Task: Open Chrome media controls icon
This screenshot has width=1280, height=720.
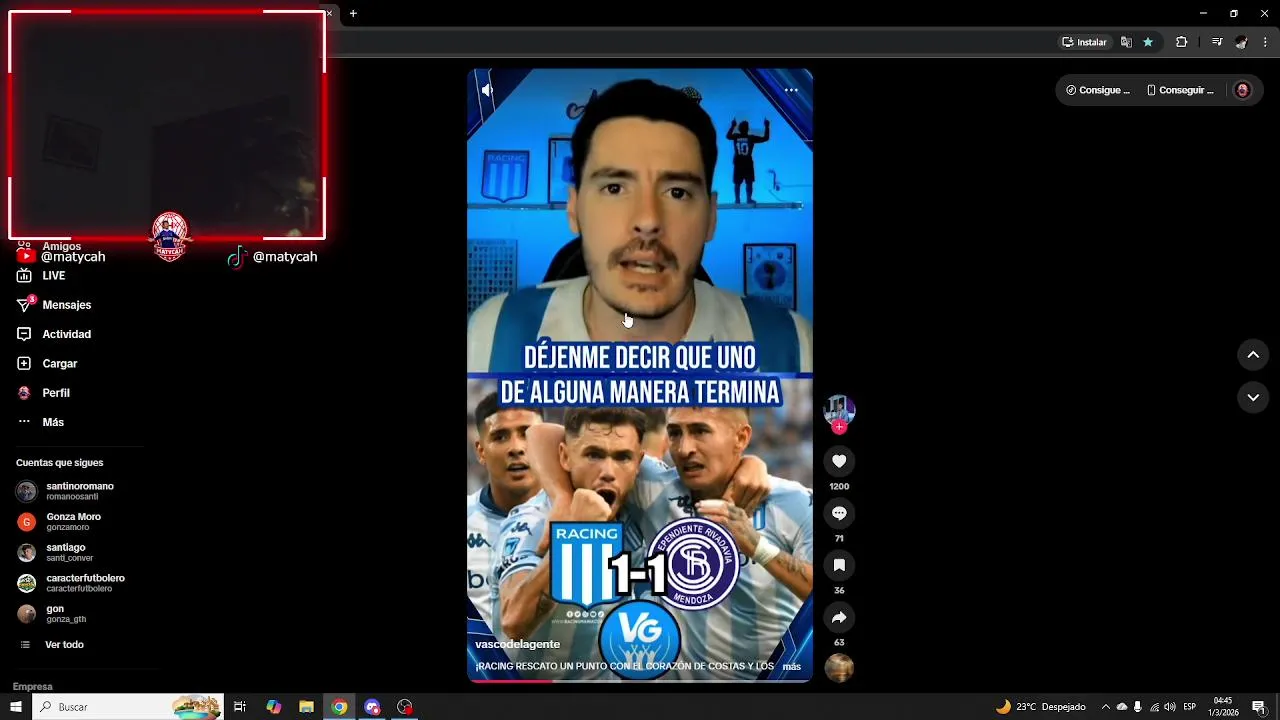Action: click(x=1217, y=42)
